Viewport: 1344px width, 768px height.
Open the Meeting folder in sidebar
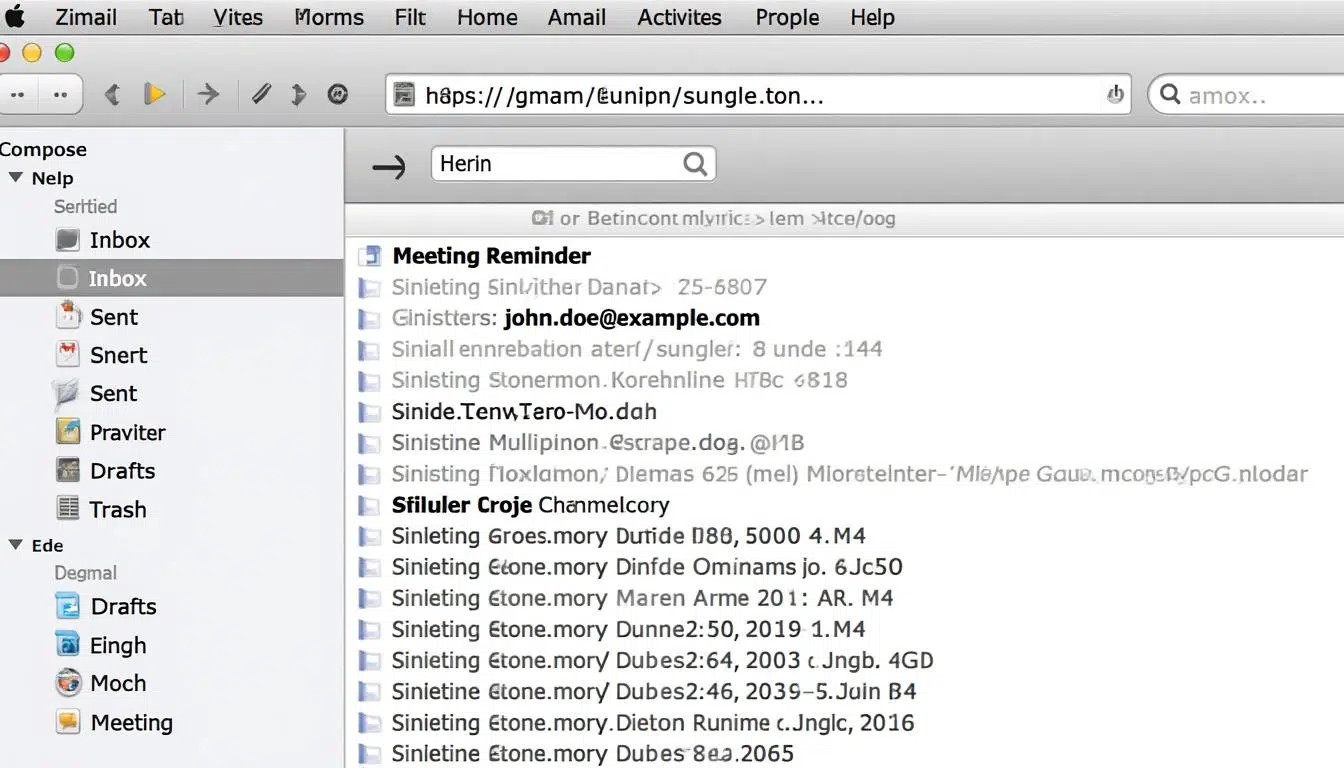click(x=131, y=722)
